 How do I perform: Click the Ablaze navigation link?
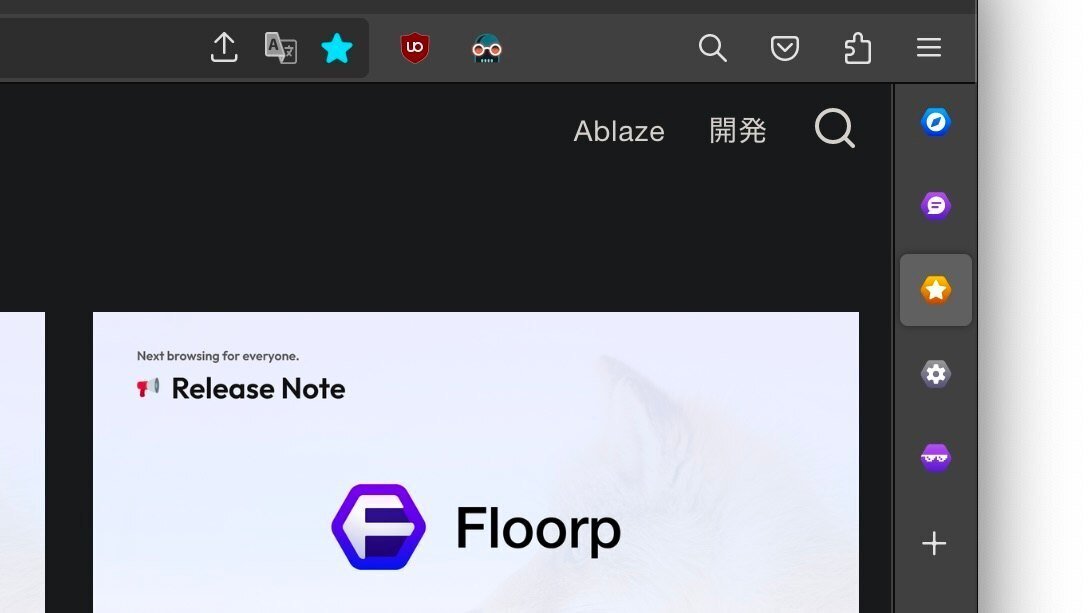619,131
